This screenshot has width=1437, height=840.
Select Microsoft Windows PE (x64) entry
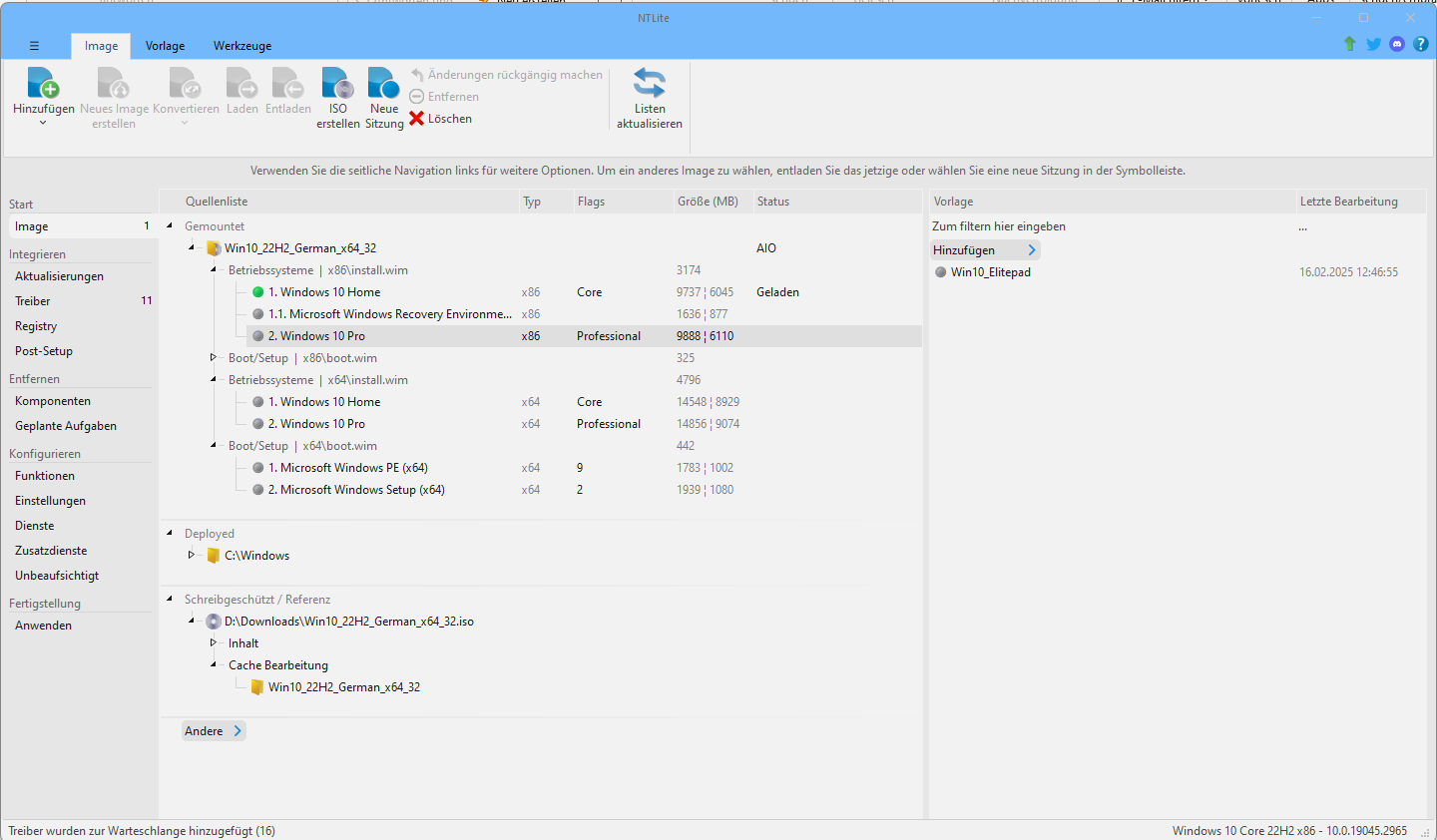(x=348, y=468)
